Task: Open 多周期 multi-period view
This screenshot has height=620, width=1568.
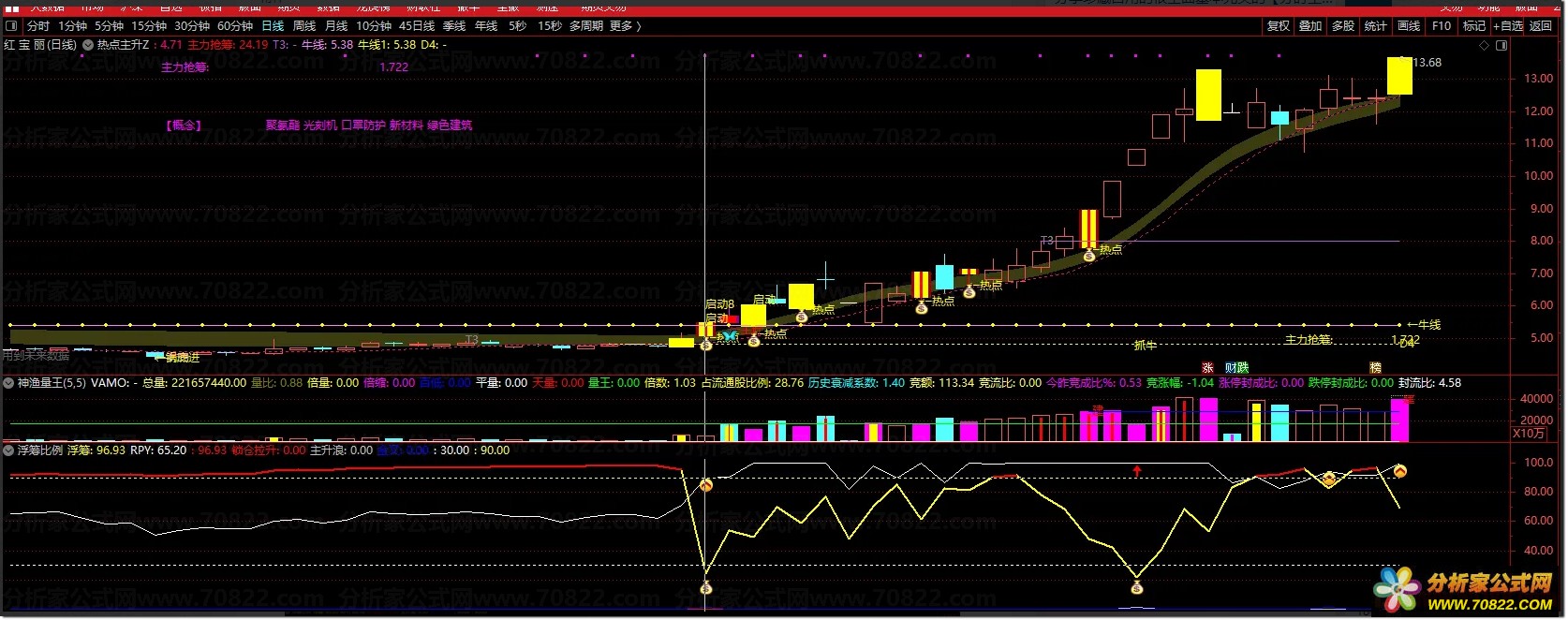Action: [x=586, y=26]
